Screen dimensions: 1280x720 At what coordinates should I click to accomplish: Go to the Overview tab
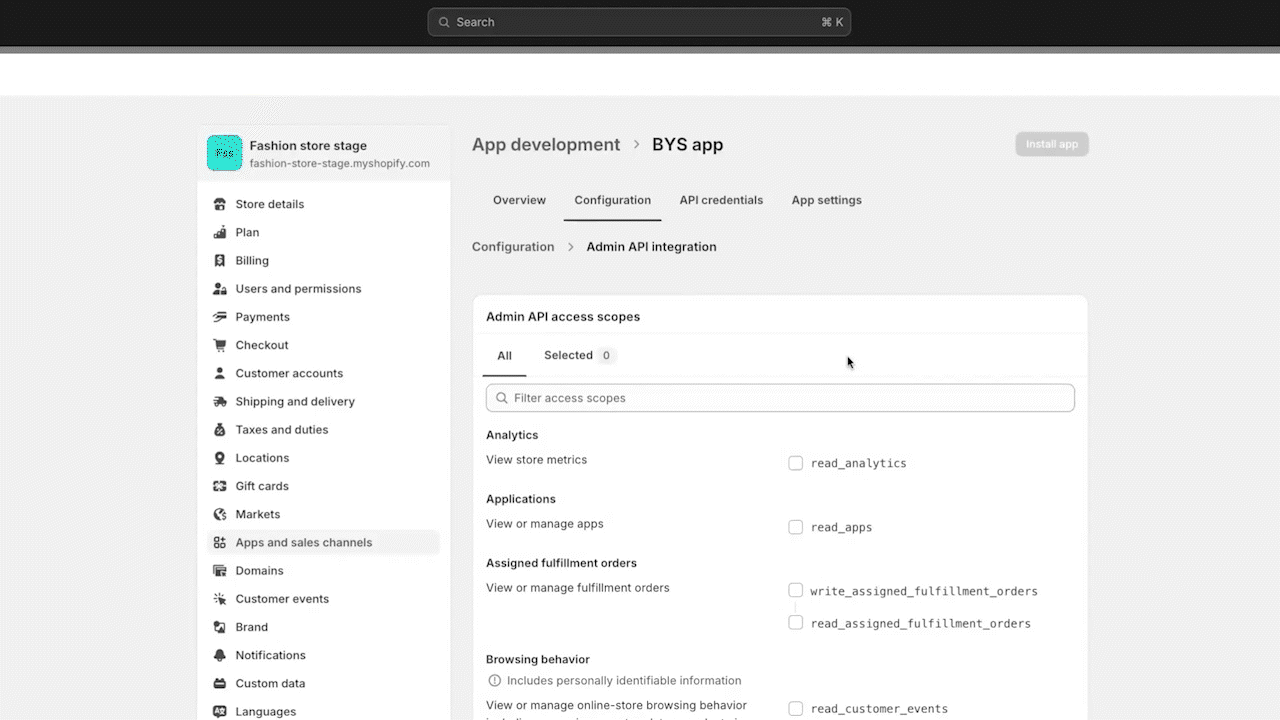pos(519,200)
